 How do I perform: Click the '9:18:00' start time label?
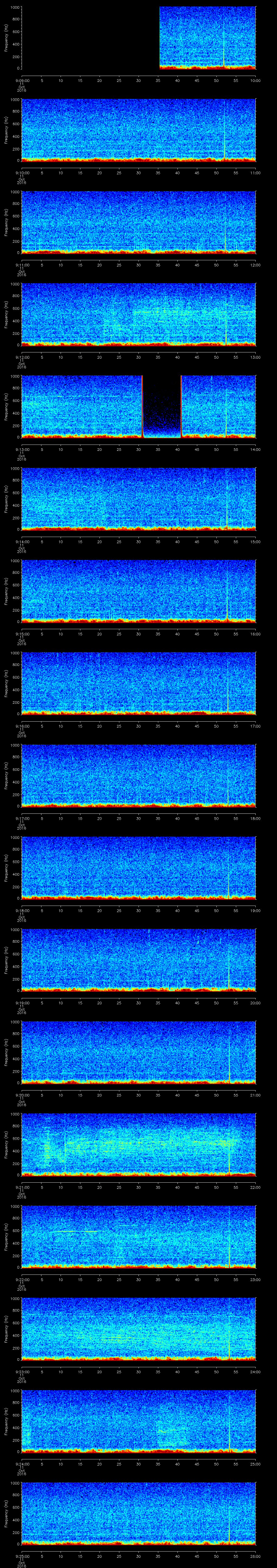pyautogui.click(x=22, y=910)
